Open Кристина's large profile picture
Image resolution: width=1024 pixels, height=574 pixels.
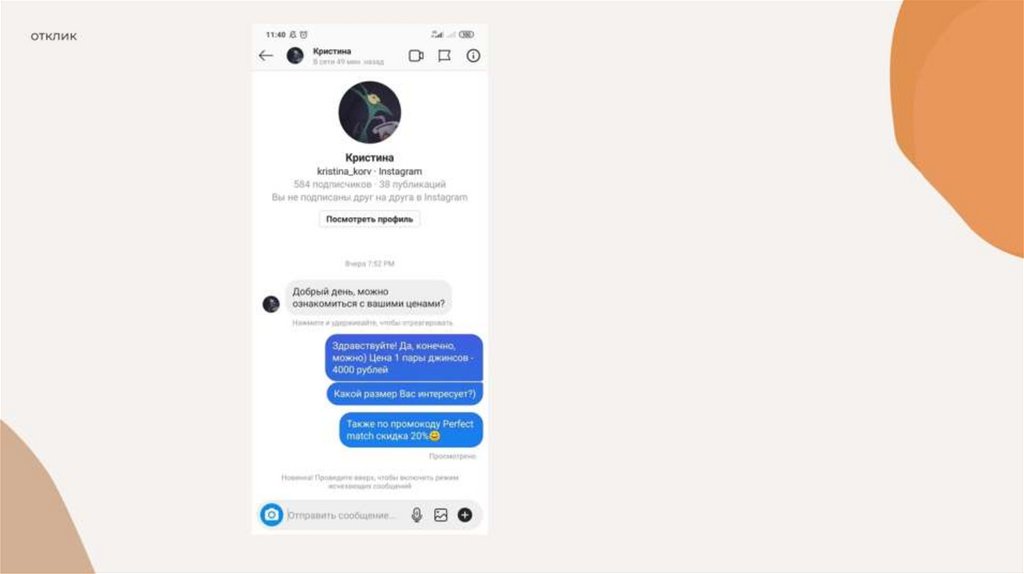[370, 112]
